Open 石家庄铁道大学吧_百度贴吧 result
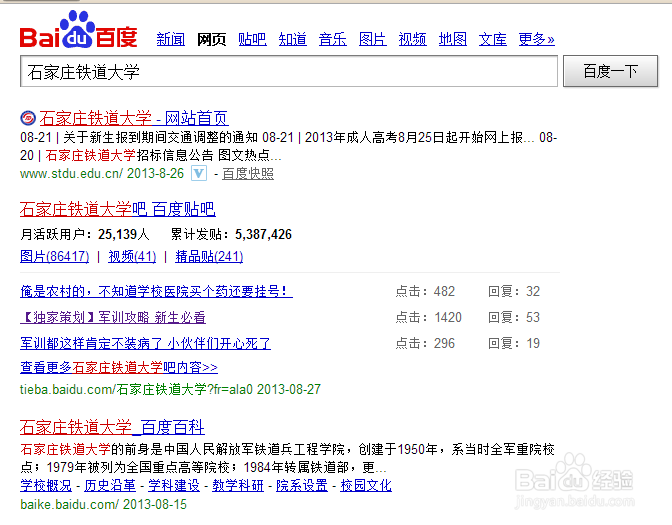 [x=117, y=209]
